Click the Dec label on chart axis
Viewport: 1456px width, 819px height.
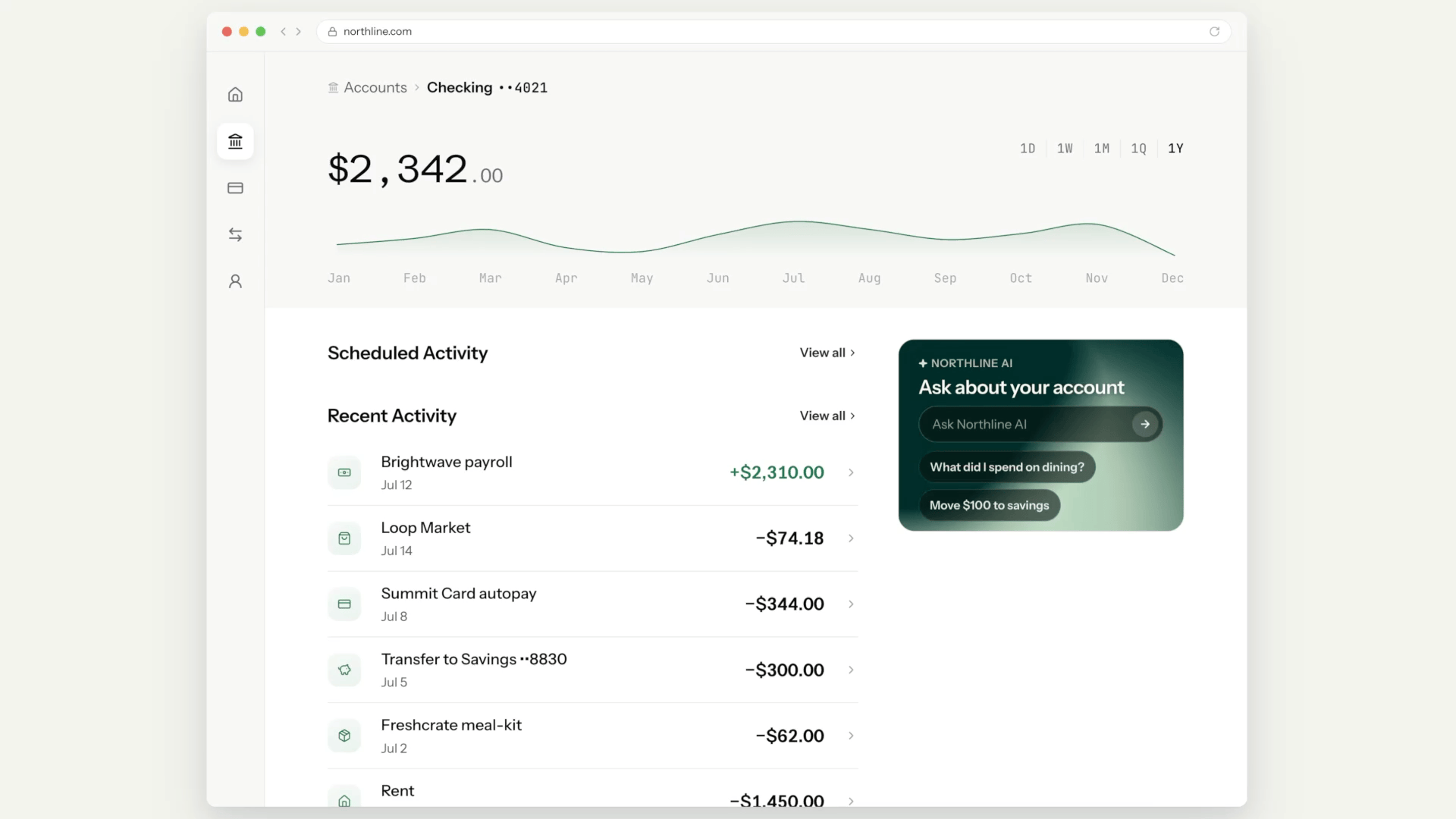1172,278
